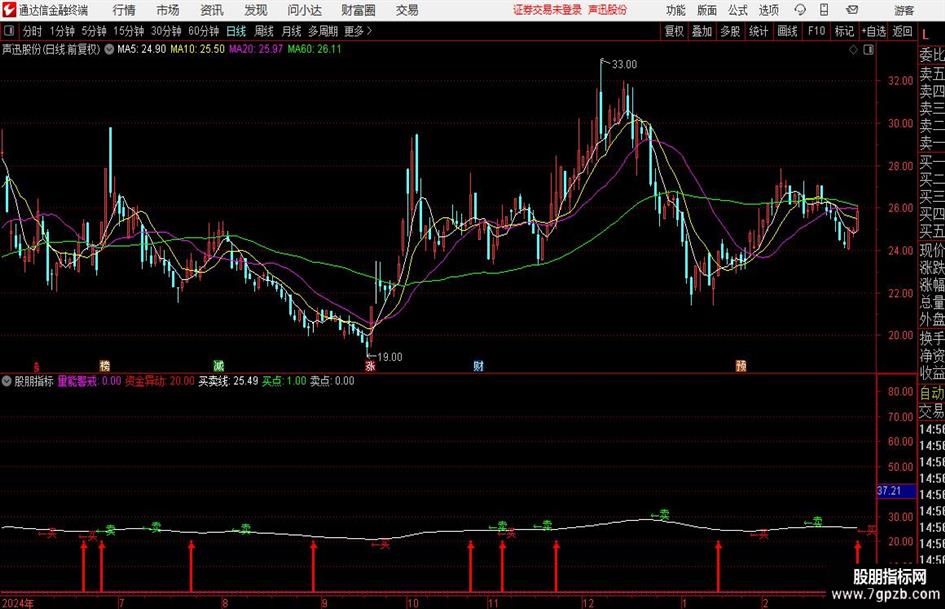Open the 行情 menu

point(124,10)
